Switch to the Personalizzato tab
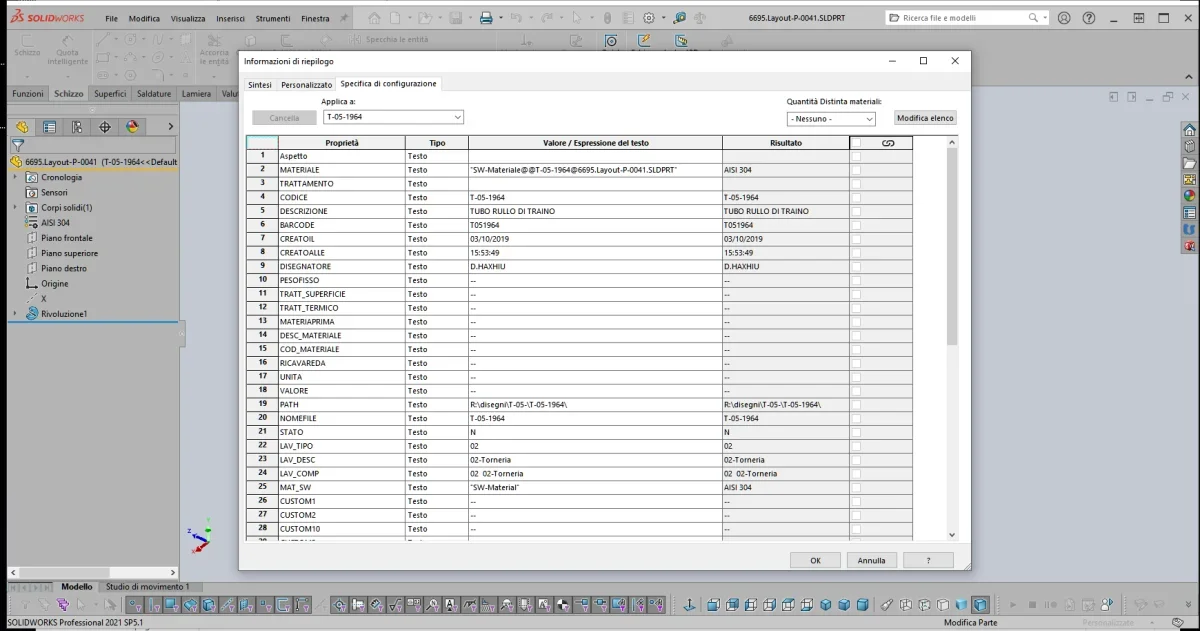The width and height of the screenshot is (1200, 631). tap(306, 85)
